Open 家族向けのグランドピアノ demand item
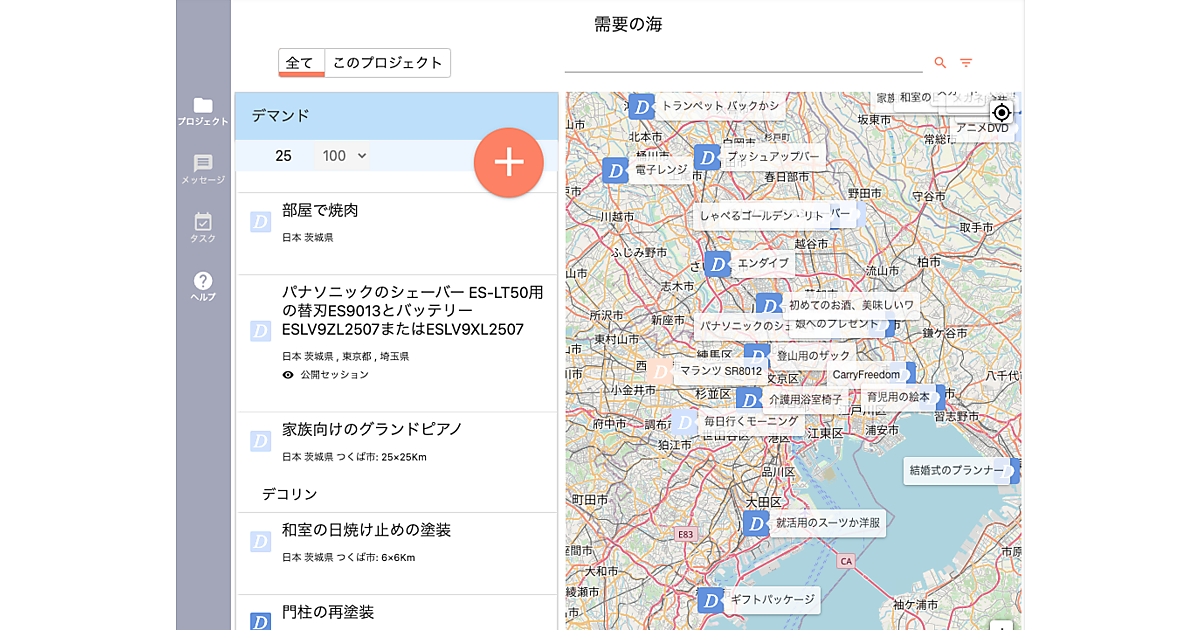1200x630 pixels. 371,429
